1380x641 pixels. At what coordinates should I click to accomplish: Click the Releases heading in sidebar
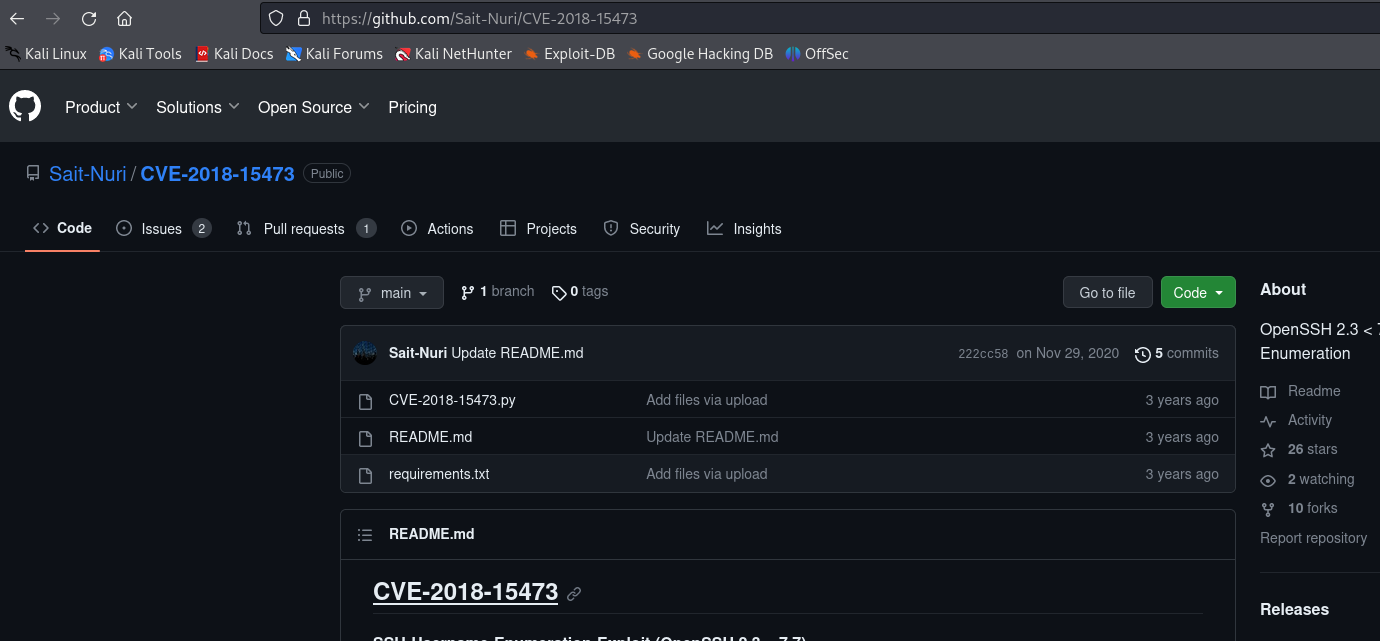coord(1294,609)
